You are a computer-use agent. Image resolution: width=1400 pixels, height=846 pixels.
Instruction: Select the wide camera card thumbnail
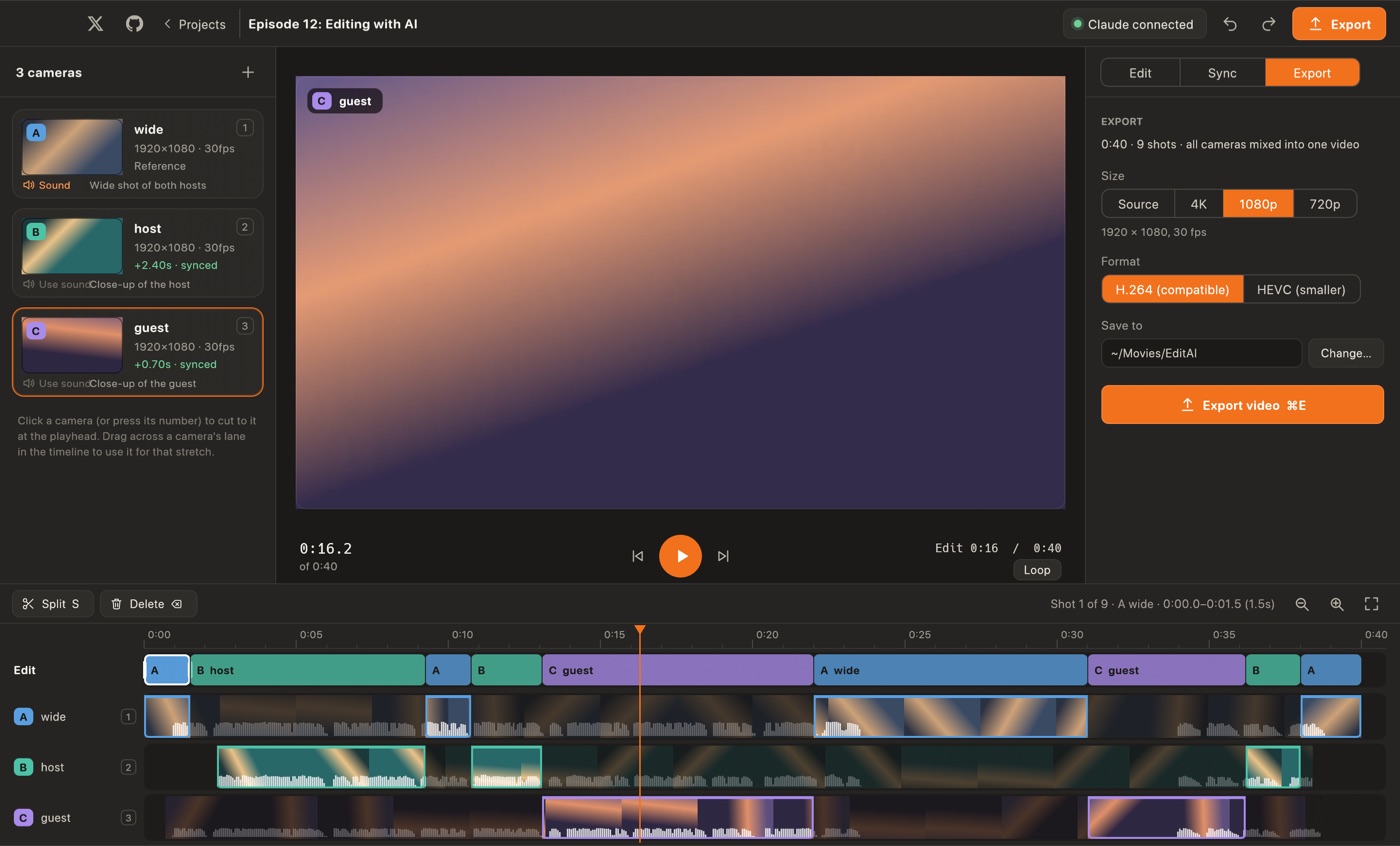[x=72, y=147]
